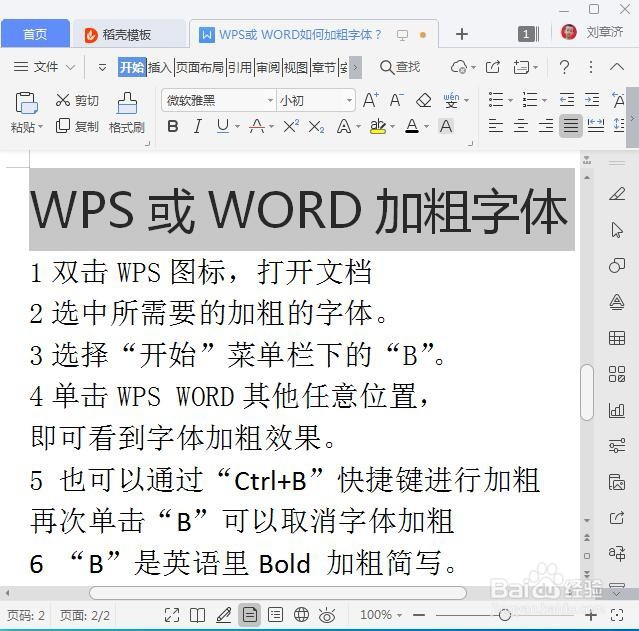This screenshot has height=631, width=639.
Task: Switch to 页面布局 ribbon tab
Action: click(x=200, y=67)
